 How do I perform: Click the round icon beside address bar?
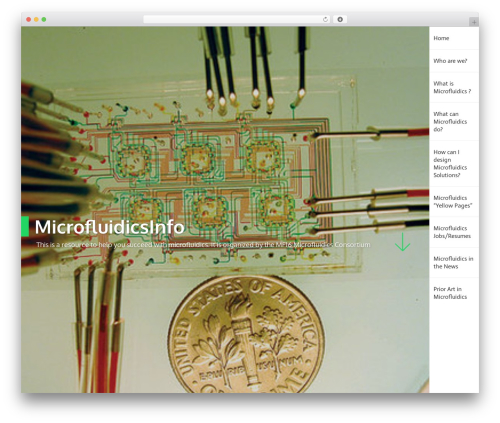point(340,19)
